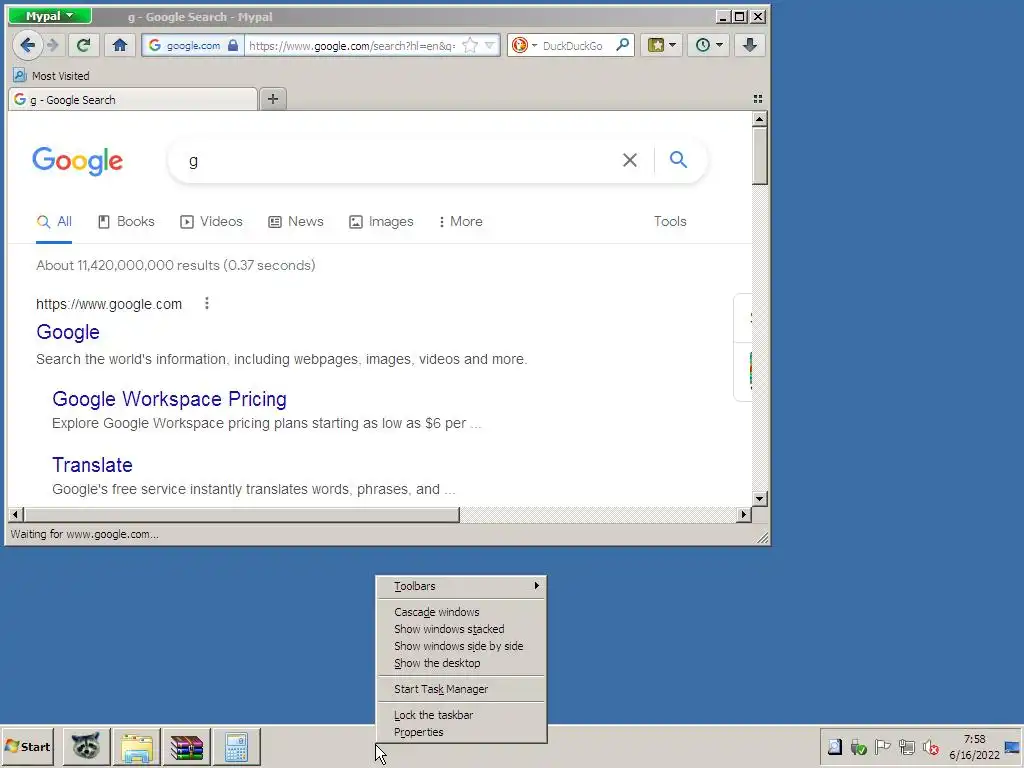Open the Start menu
Image resolution: width=1024 pixels, height=768 pixels.
(x=27, y=746)
